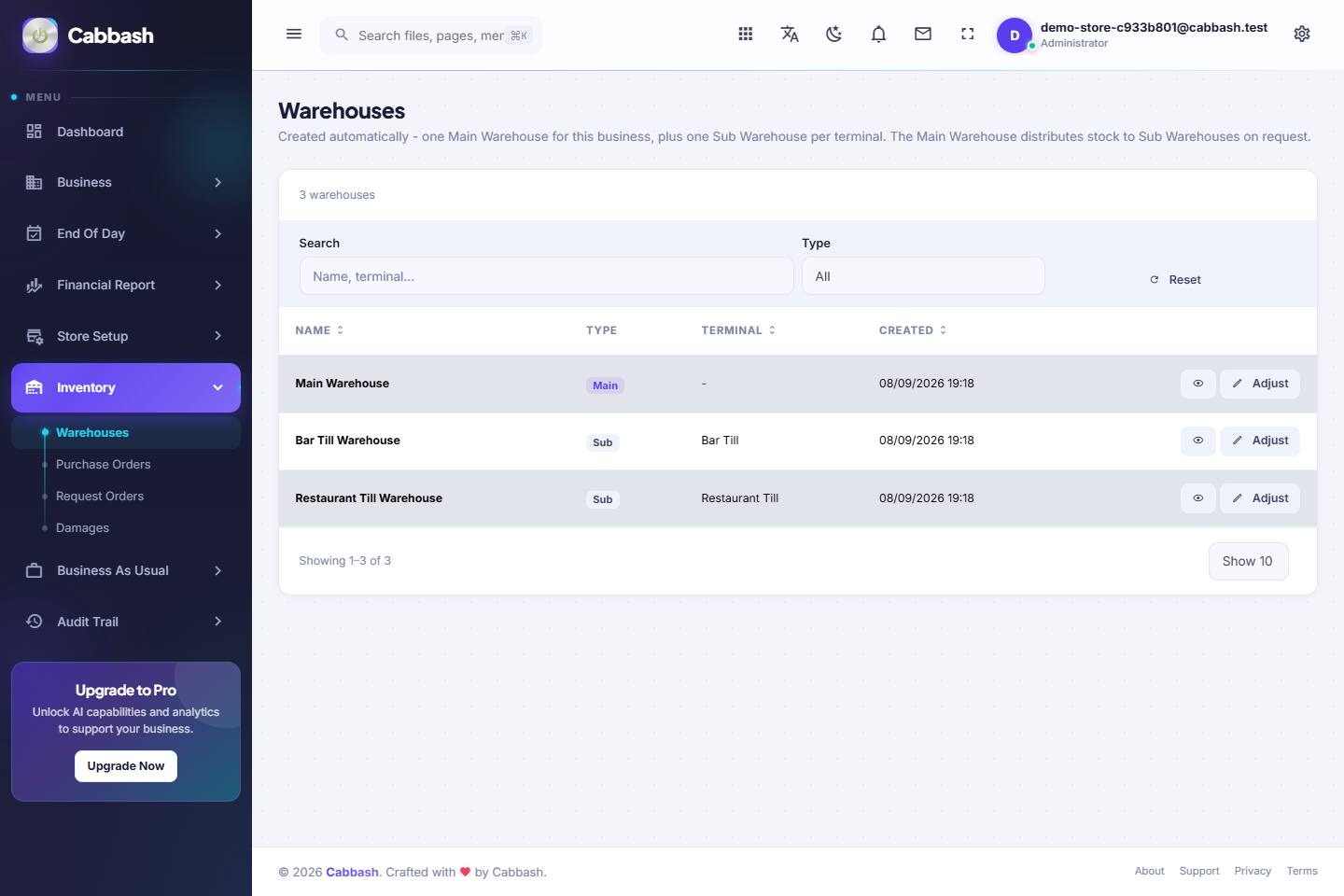The image size is (1344, 896).
Task: Click the Upgrade Now button
Action: click(126, 766)
